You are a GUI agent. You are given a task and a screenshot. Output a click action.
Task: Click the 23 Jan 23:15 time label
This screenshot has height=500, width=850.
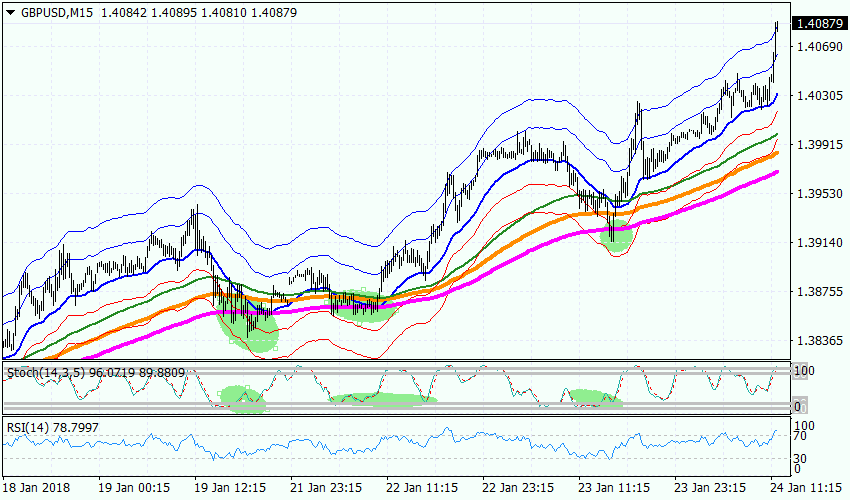coord(710,488)
